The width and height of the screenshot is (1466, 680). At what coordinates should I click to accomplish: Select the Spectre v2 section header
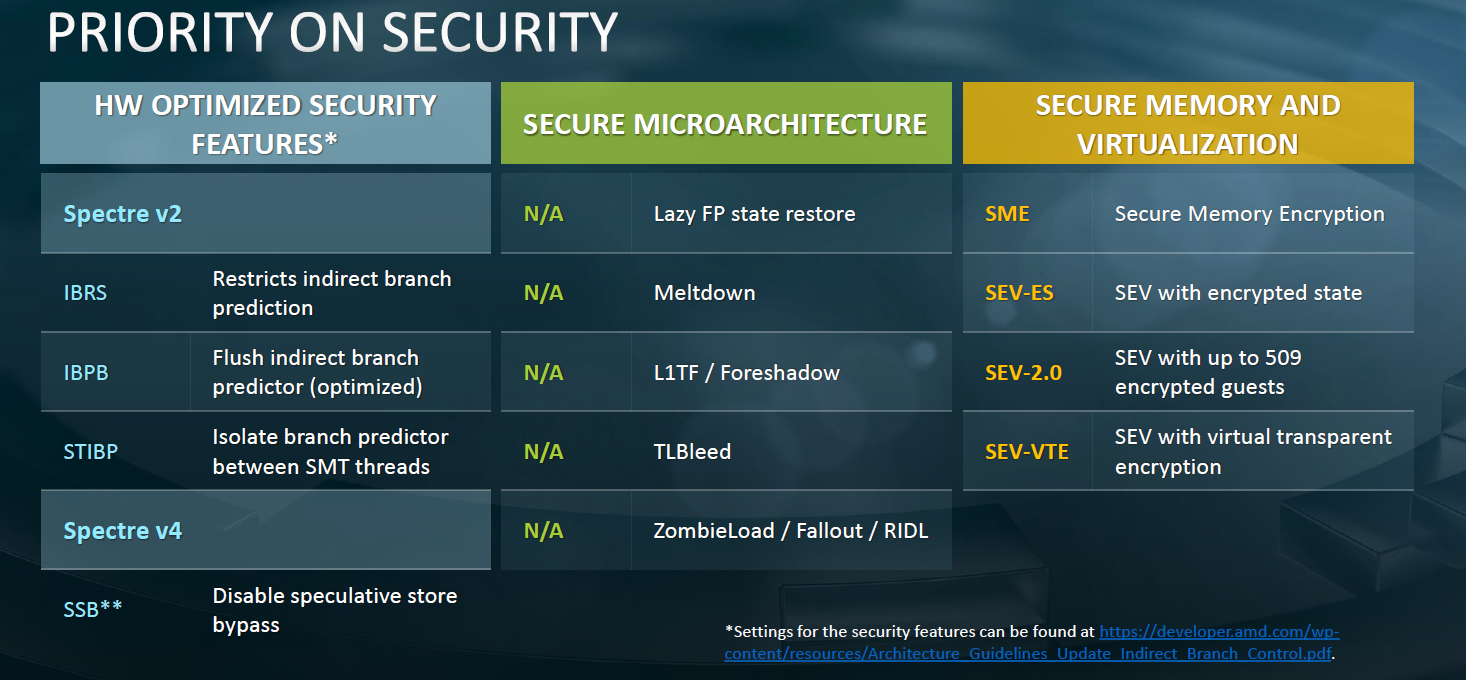click(265, 213)
